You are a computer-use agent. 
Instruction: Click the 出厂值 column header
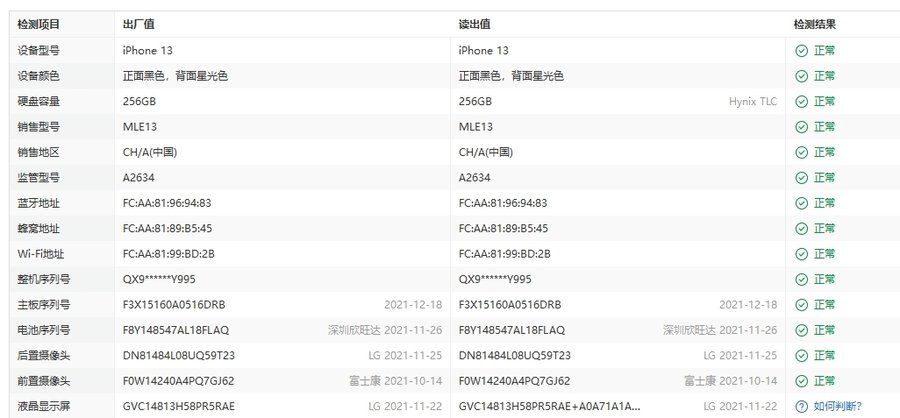click(x=138, y=25)
